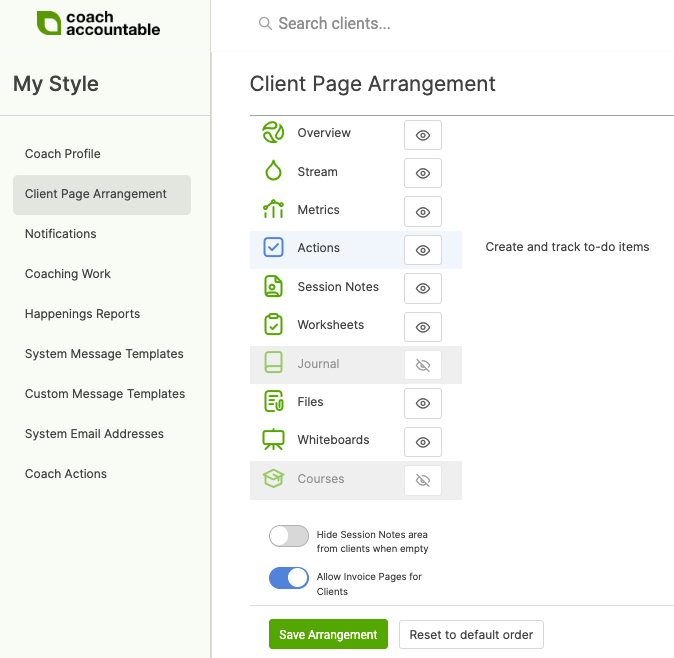Click the Stream droplet icon
Viewport: 674px width, 658px height.
(x=273, y=171)
